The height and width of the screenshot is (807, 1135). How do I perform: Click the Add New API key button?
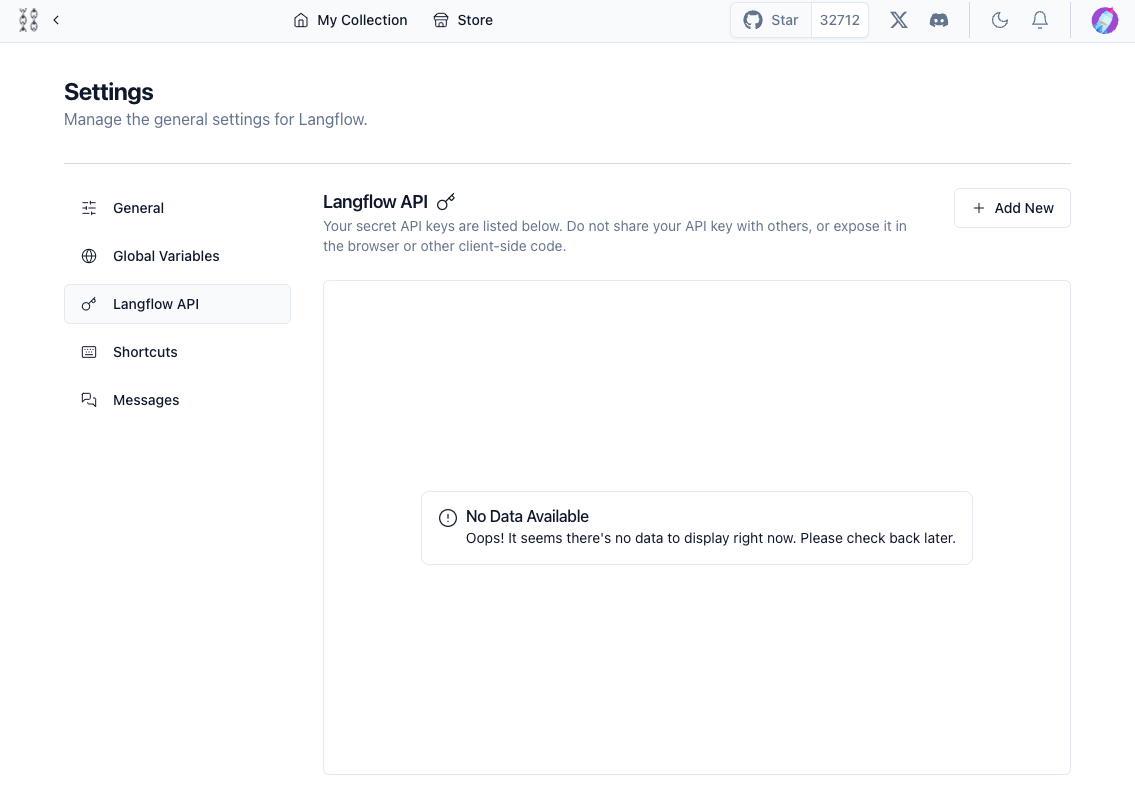tap(1012, 208)
